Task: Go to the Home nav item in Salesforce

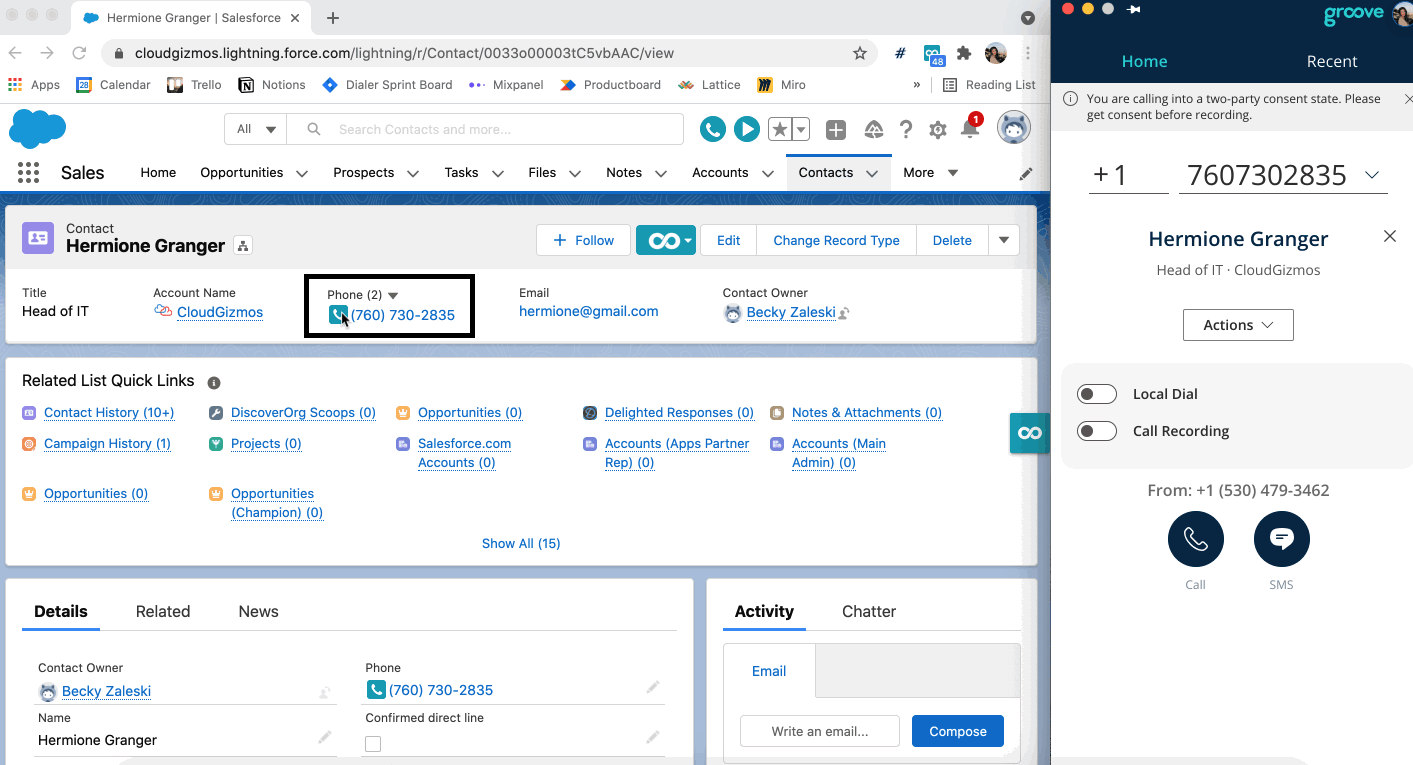Action: [158, 172]
